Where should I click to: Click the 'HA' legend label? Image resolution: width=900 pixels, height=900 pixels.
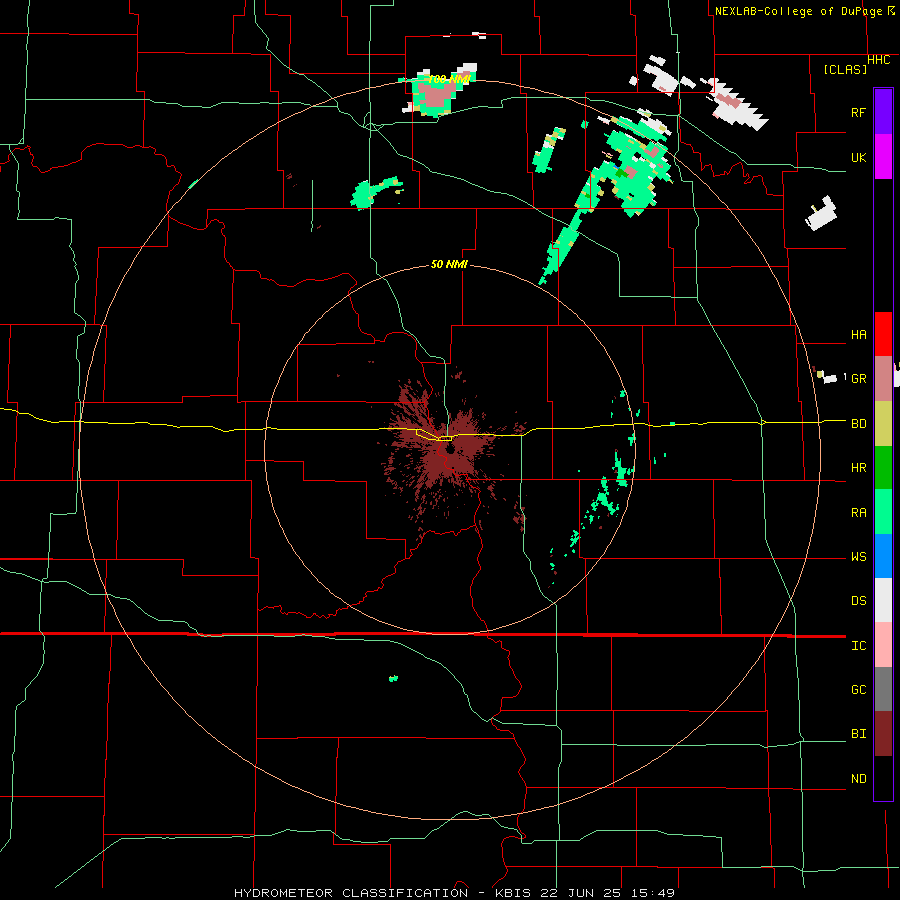858,335
